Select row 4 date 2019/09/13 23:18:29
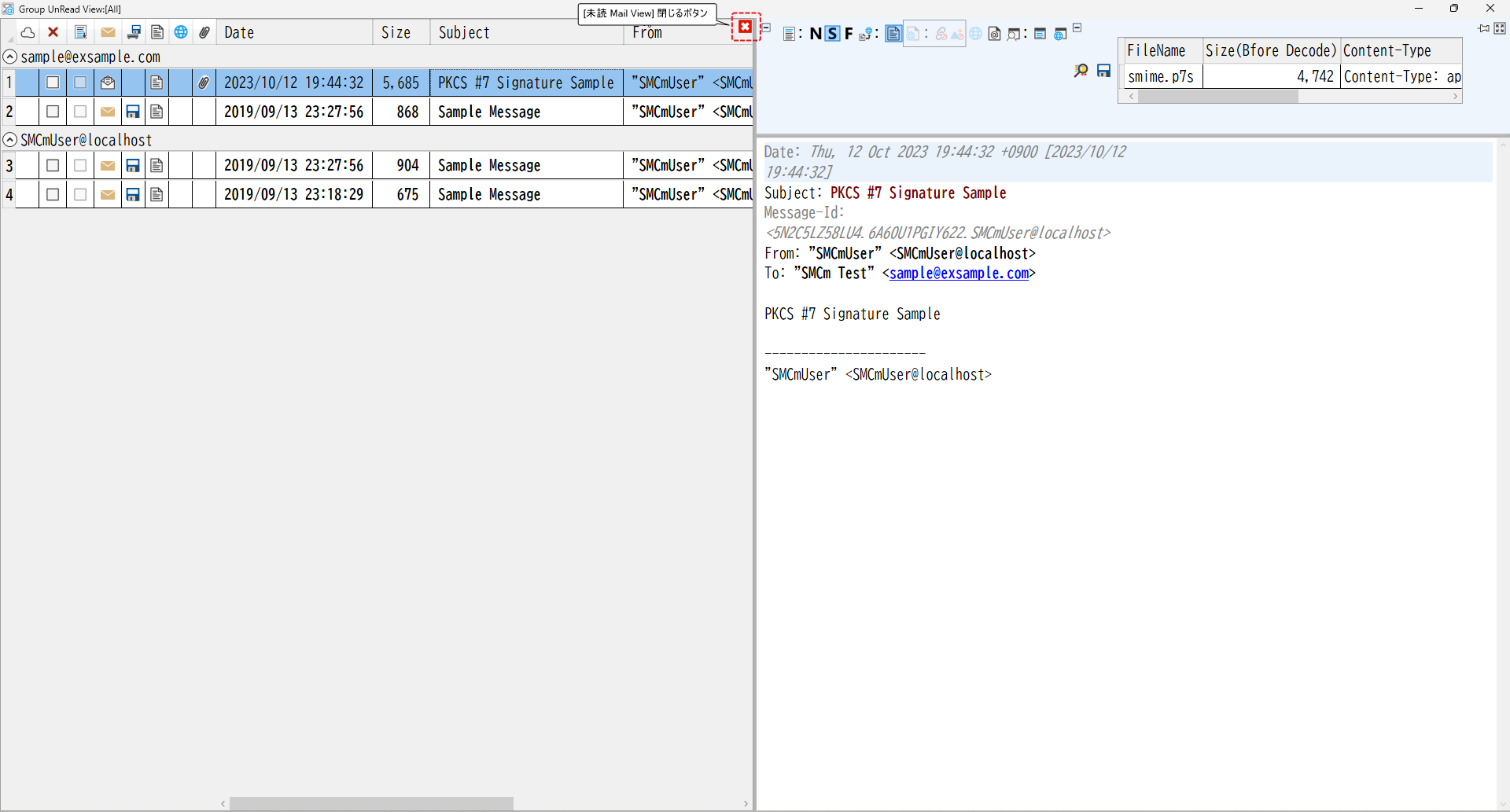 pyautogui.click(x=294, y=194)
